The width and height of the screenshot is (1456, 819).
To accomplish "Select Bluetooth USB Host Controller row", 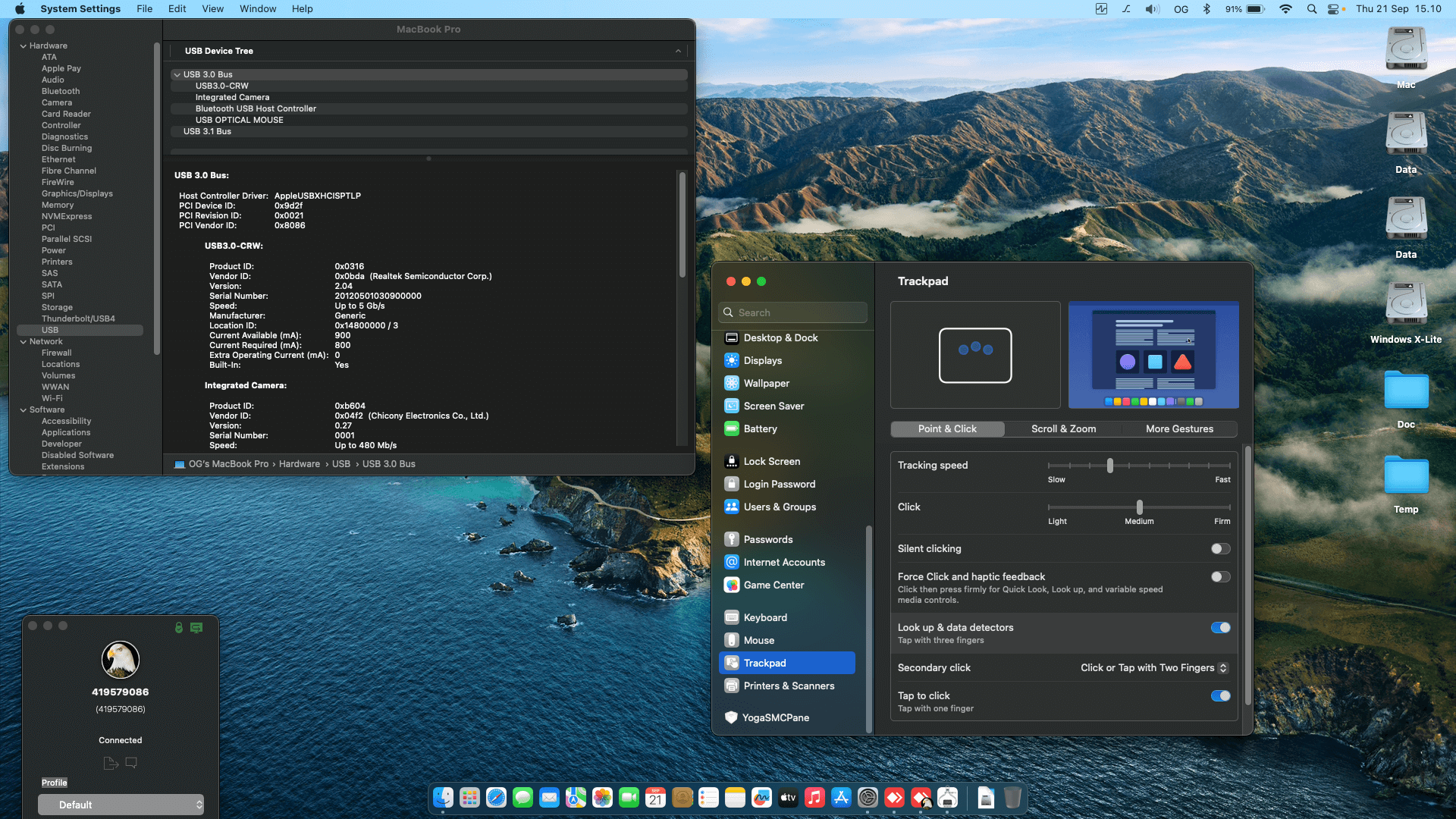I will click(429, 109).
